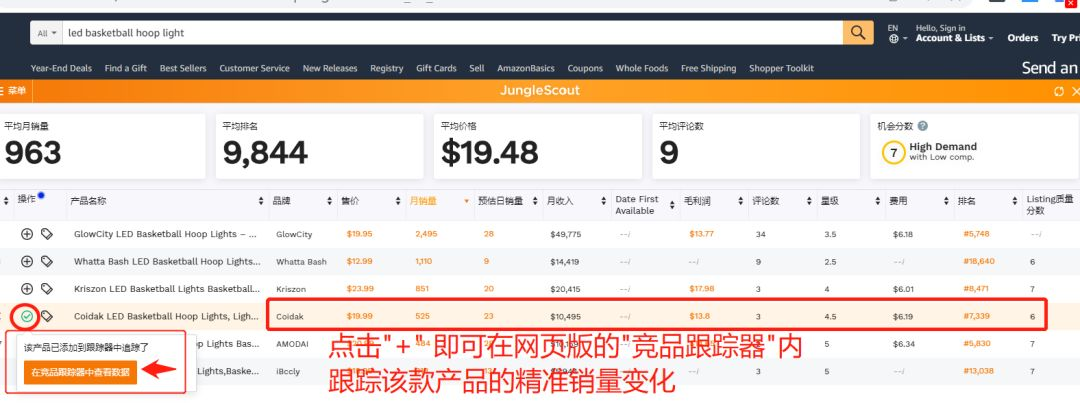Open the All departments search dropdown
Viewport: 1080px width, 403px height.
pos(47,33)
